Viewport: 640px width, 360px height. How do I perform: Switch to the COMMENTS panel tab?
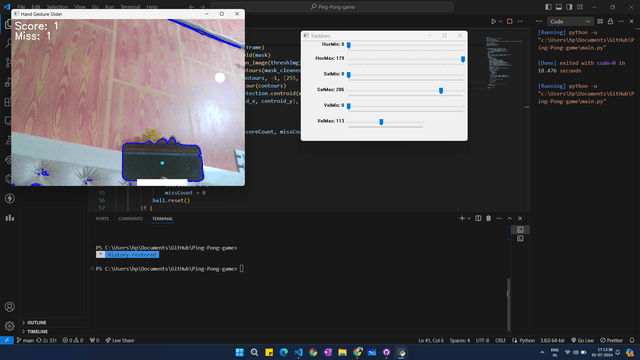(130, 219)
